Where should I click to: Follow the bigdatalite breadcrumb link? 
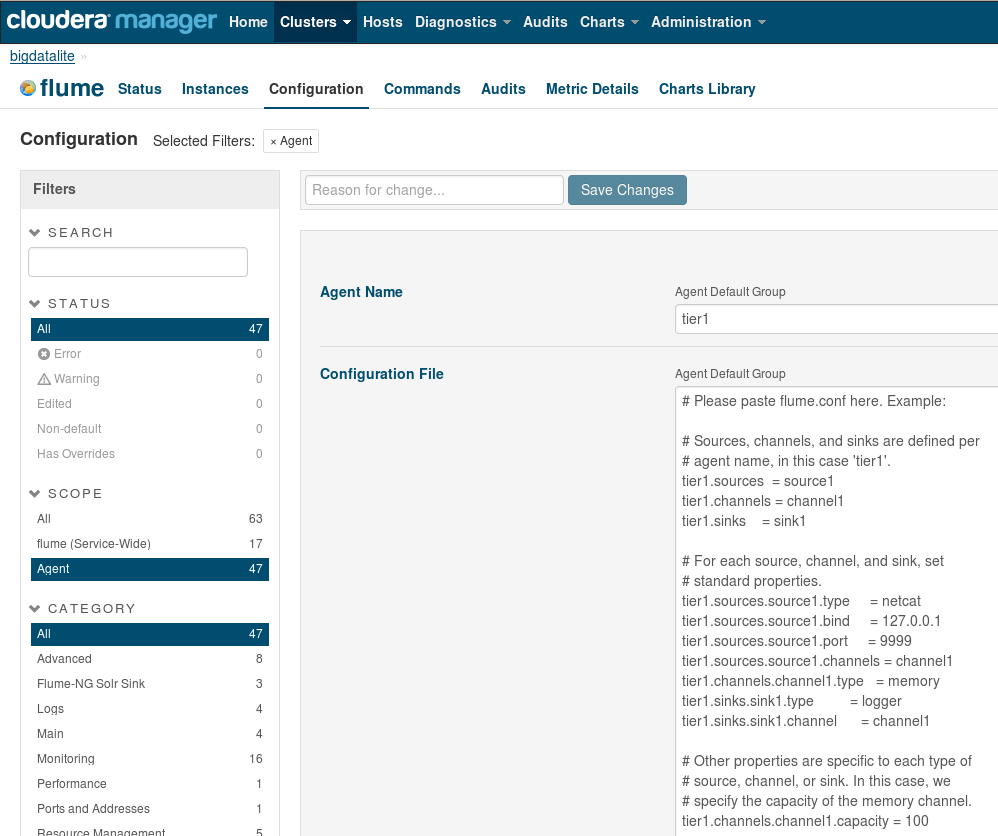[42, 56]
